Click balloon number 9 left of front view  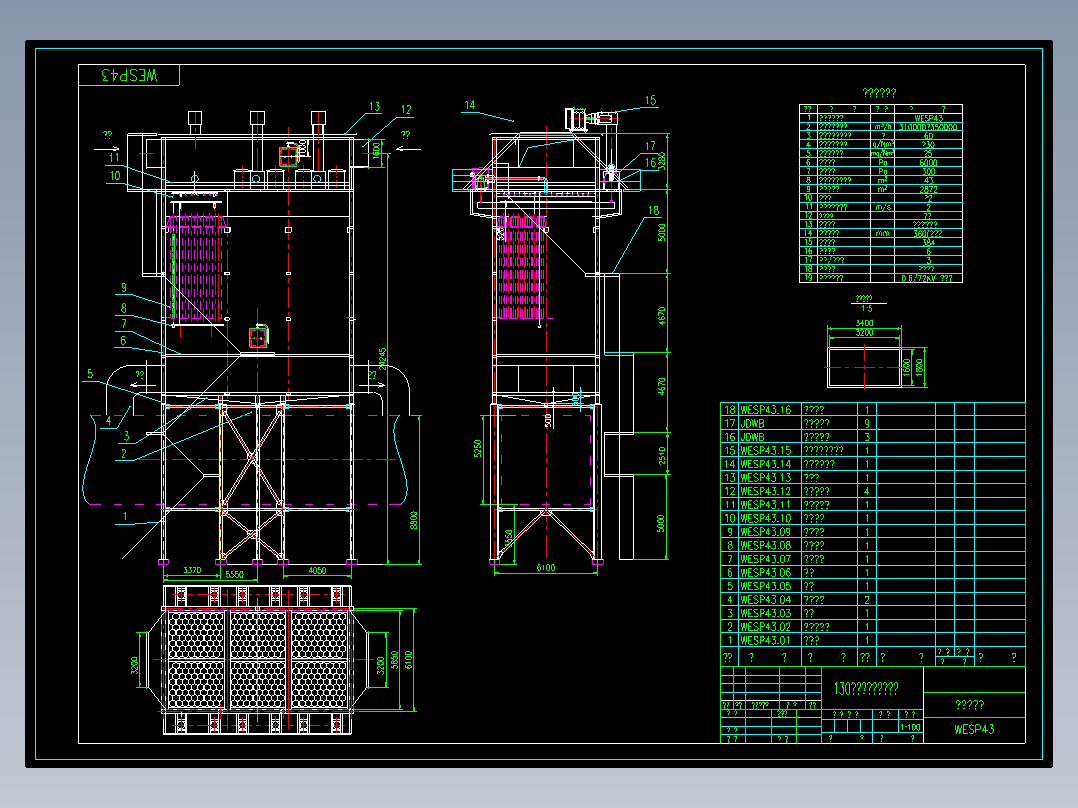click(124, 288)
